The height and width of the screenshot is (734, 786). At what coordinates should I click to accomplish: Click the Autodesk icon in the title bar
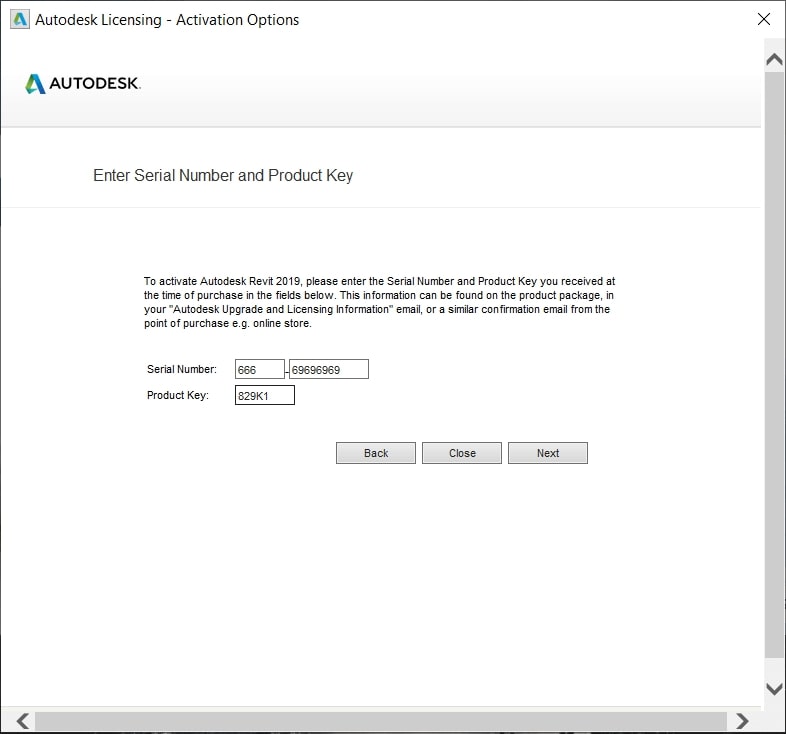pos(18,19)
